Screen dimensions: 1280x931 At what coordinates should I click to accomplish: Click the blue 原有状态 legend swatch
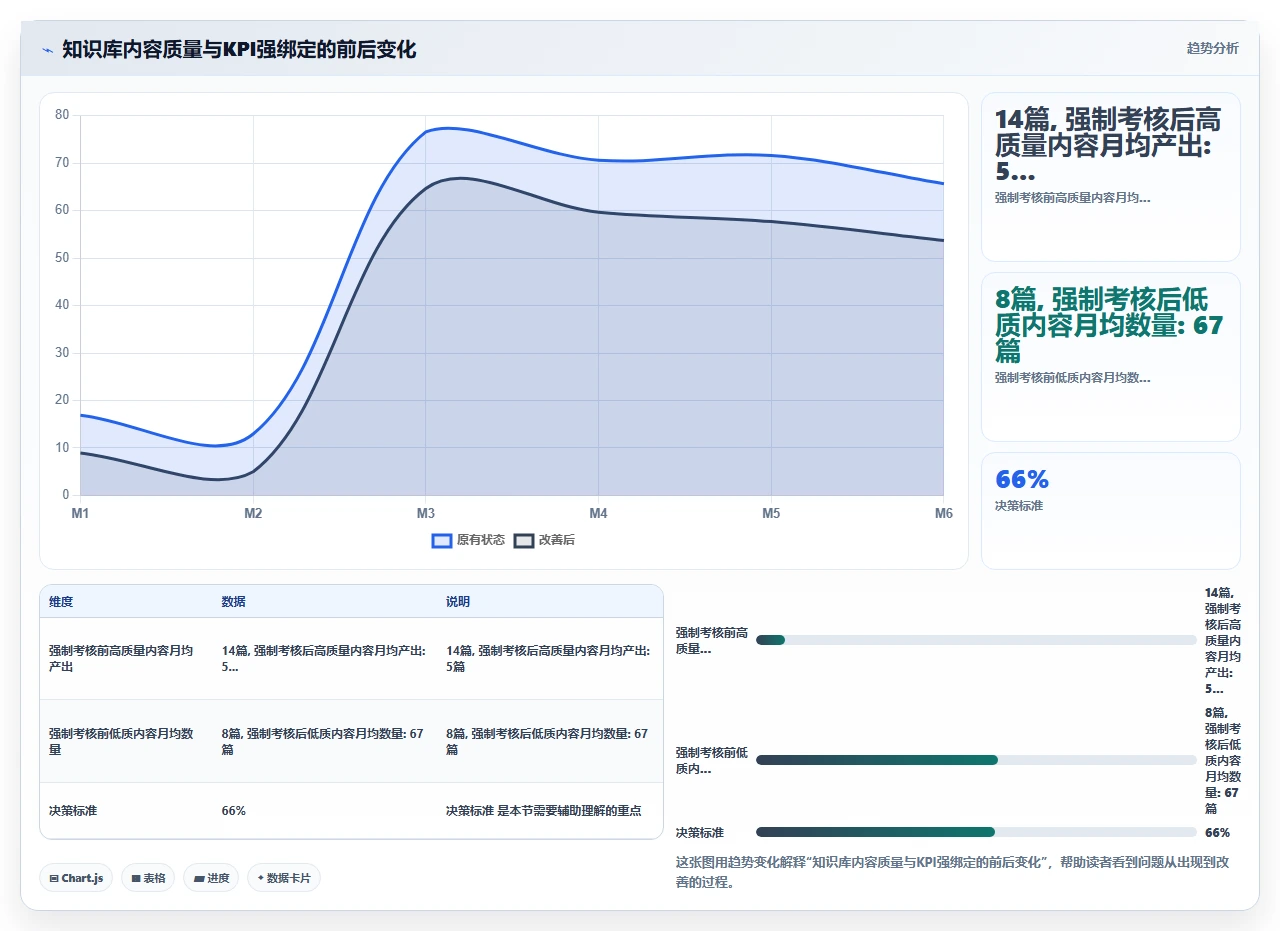point(442,540)
